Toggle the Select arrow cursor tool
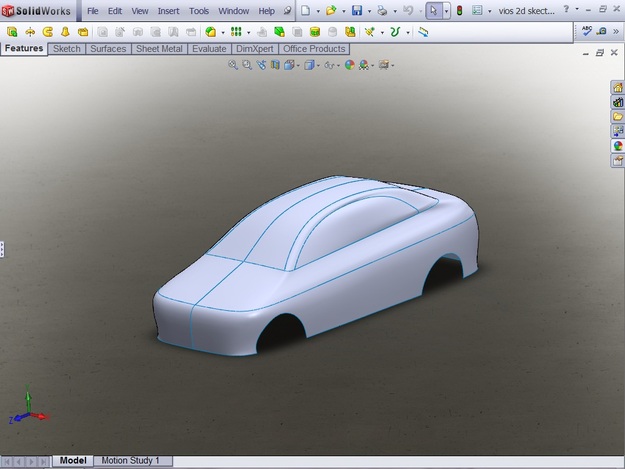Screen dimensions: 625x469 point(434,11)
